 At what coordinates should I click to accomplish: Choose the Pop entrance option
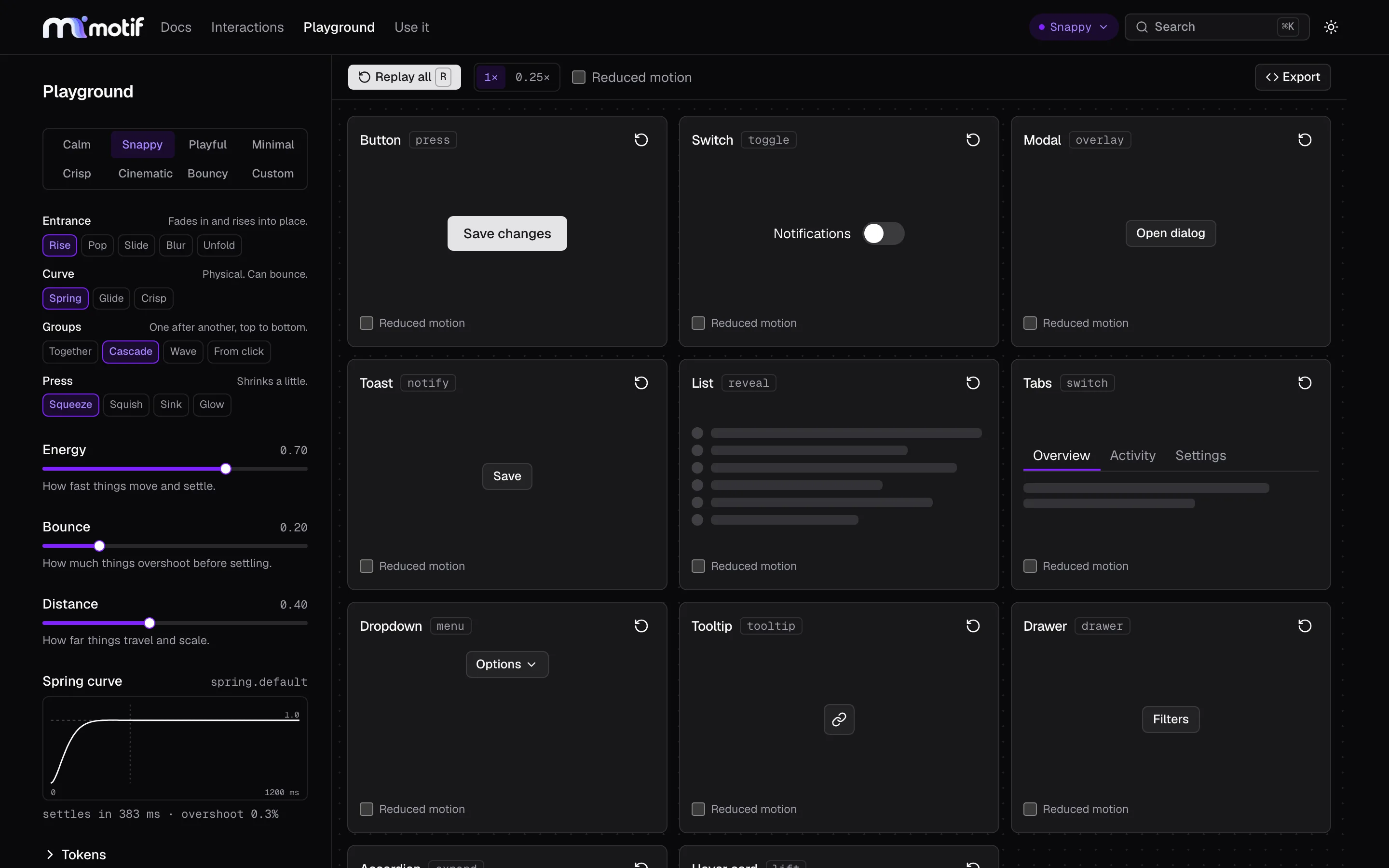(97, 245)
